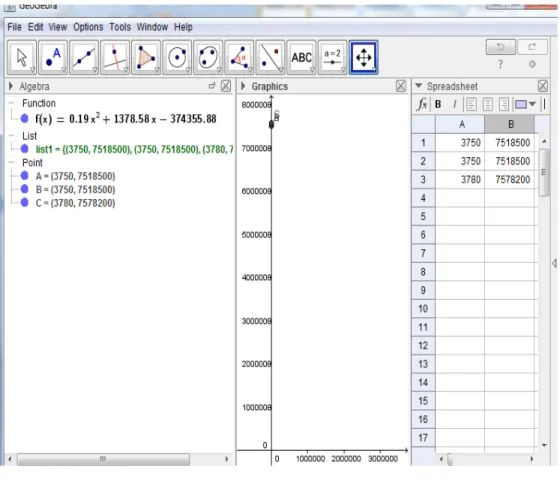This screenshot has width=560, height=489.
Task: Click spreadsheet cell B3 value 7578200
Action: pos(511,179)
